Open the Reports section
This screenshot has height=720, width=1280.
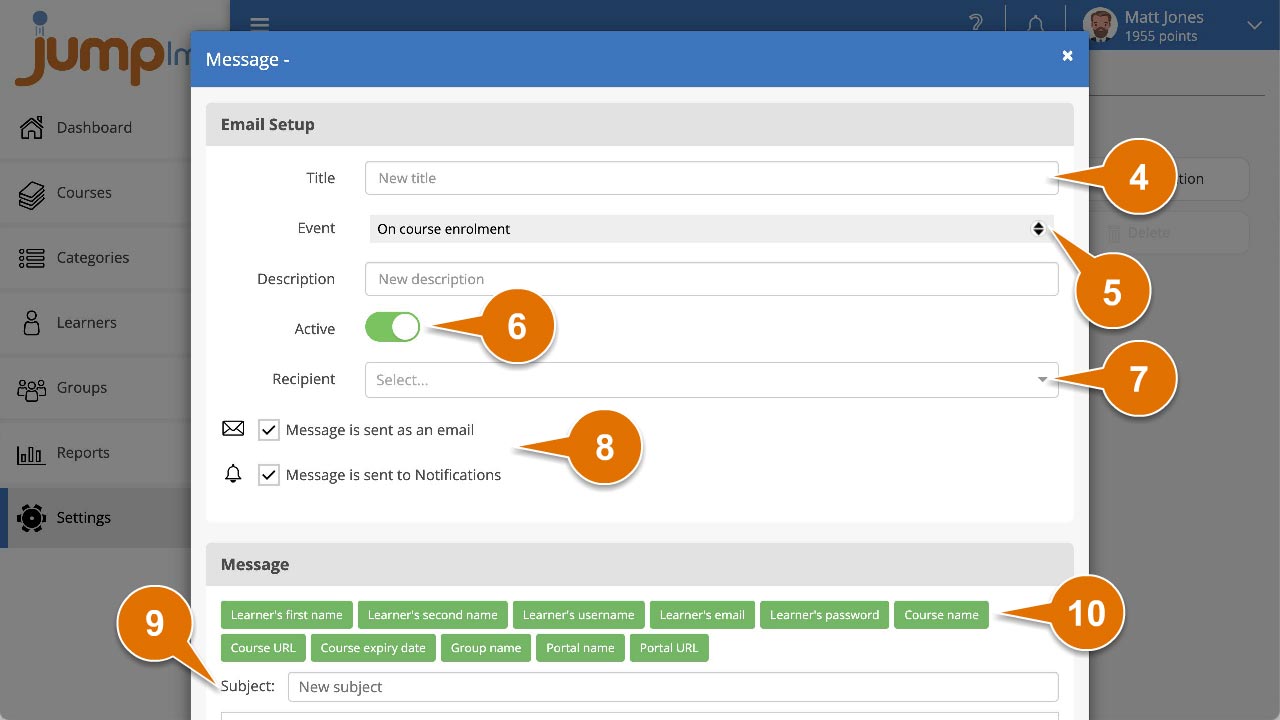[x=95, y=453]
